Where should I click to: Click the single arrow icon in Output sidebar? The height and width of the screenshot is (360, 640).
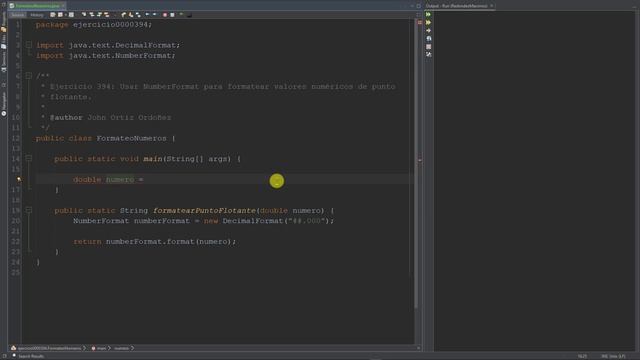click(x=428, y=31)
